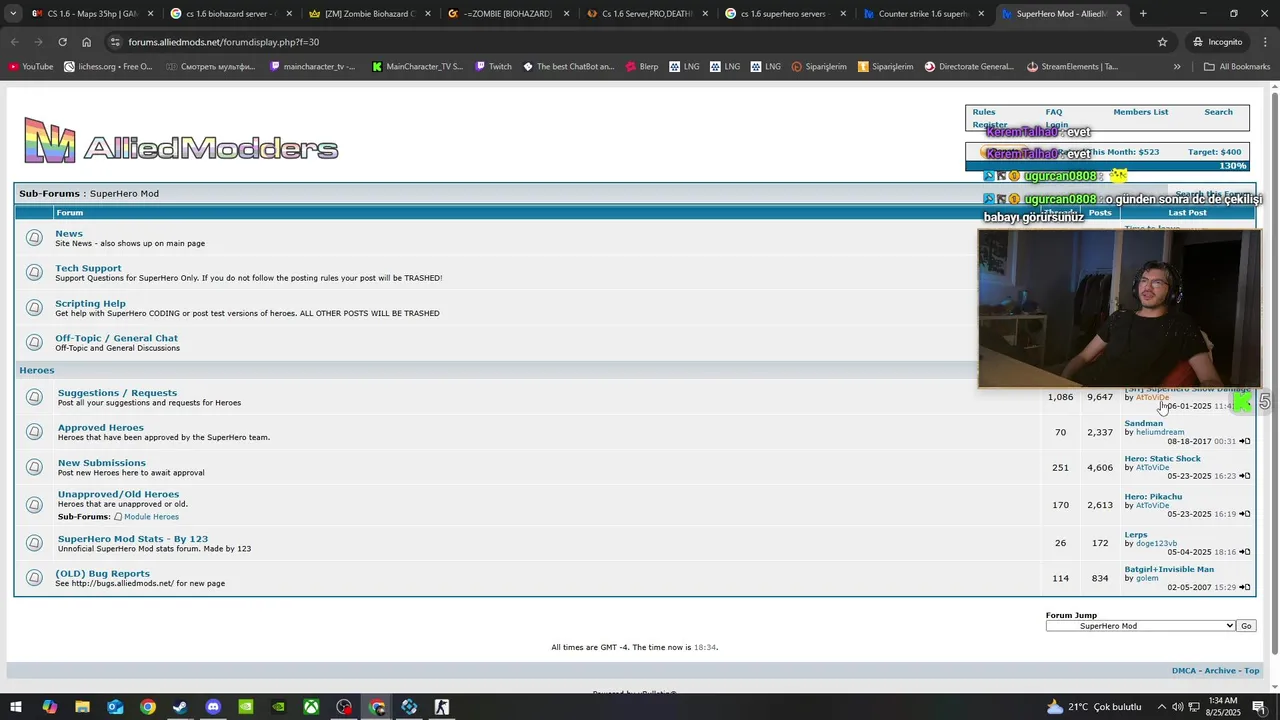Click the Incognito profile indicator
Screen dimensions: 1280x720
pyautogui.click(x=1217, y=42)
